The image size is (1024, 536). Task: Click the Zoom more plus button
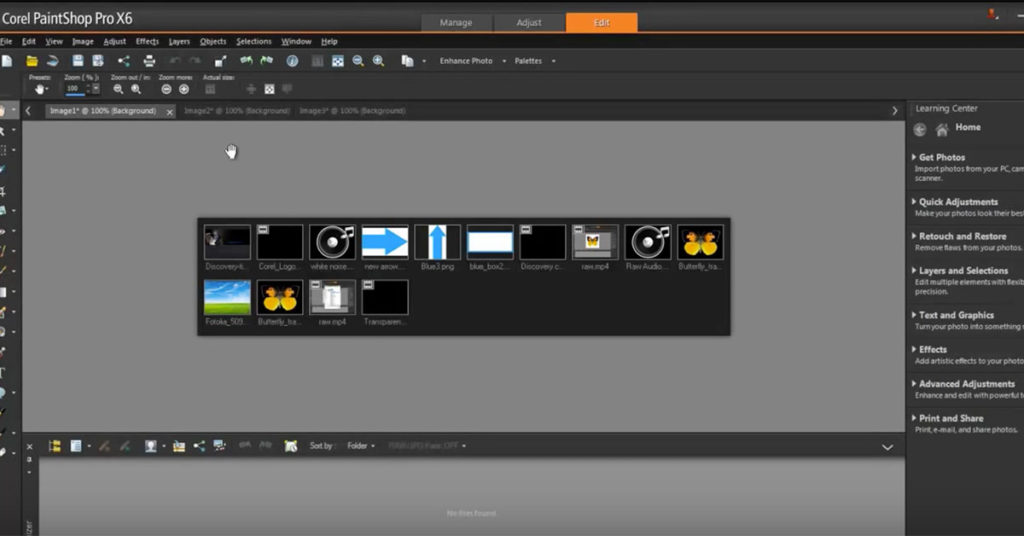pyautogui.click(x=184, y=89)
